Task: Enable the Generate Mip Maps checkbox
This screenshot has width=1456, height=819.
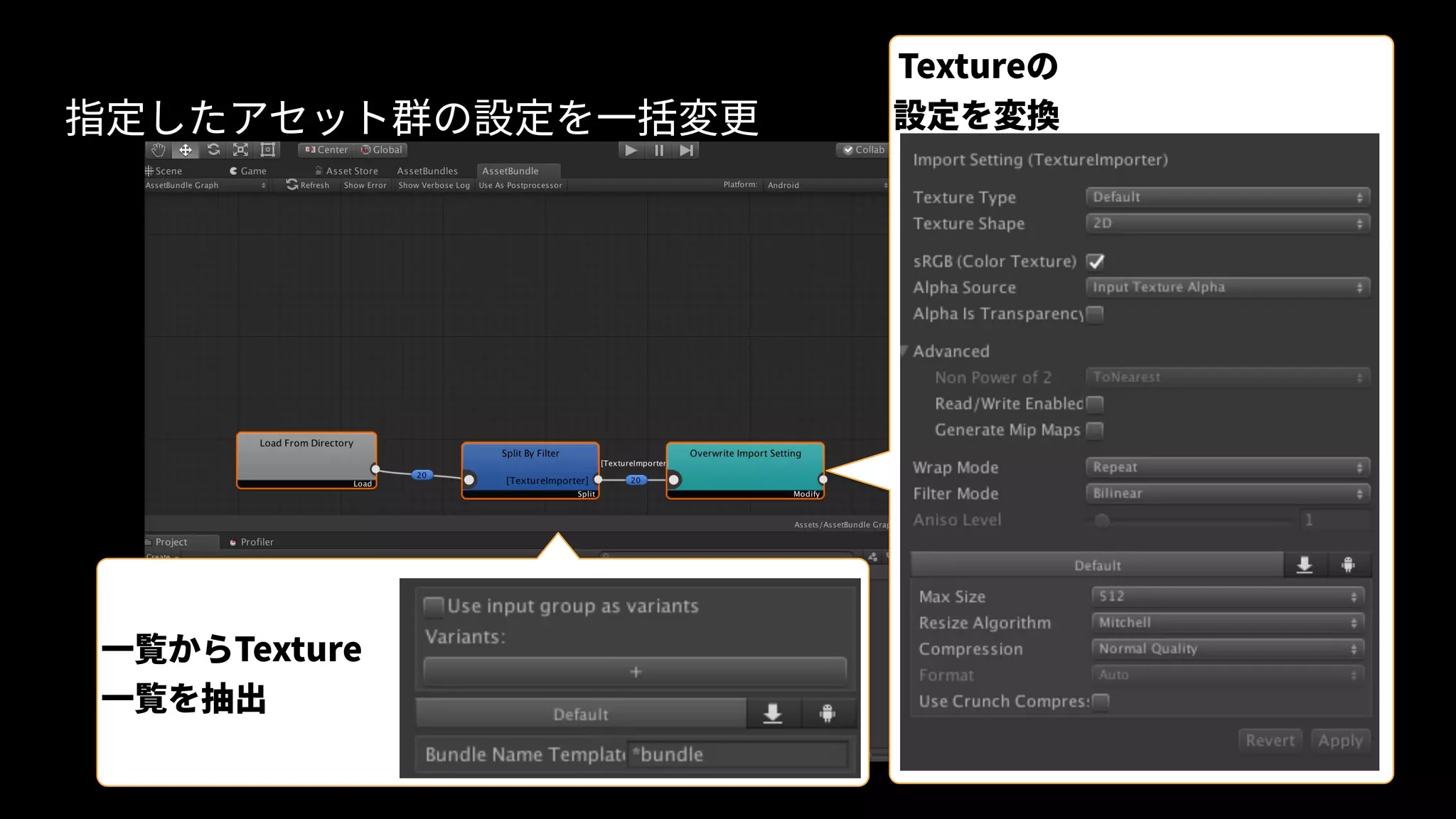Action: point(1096,430)
